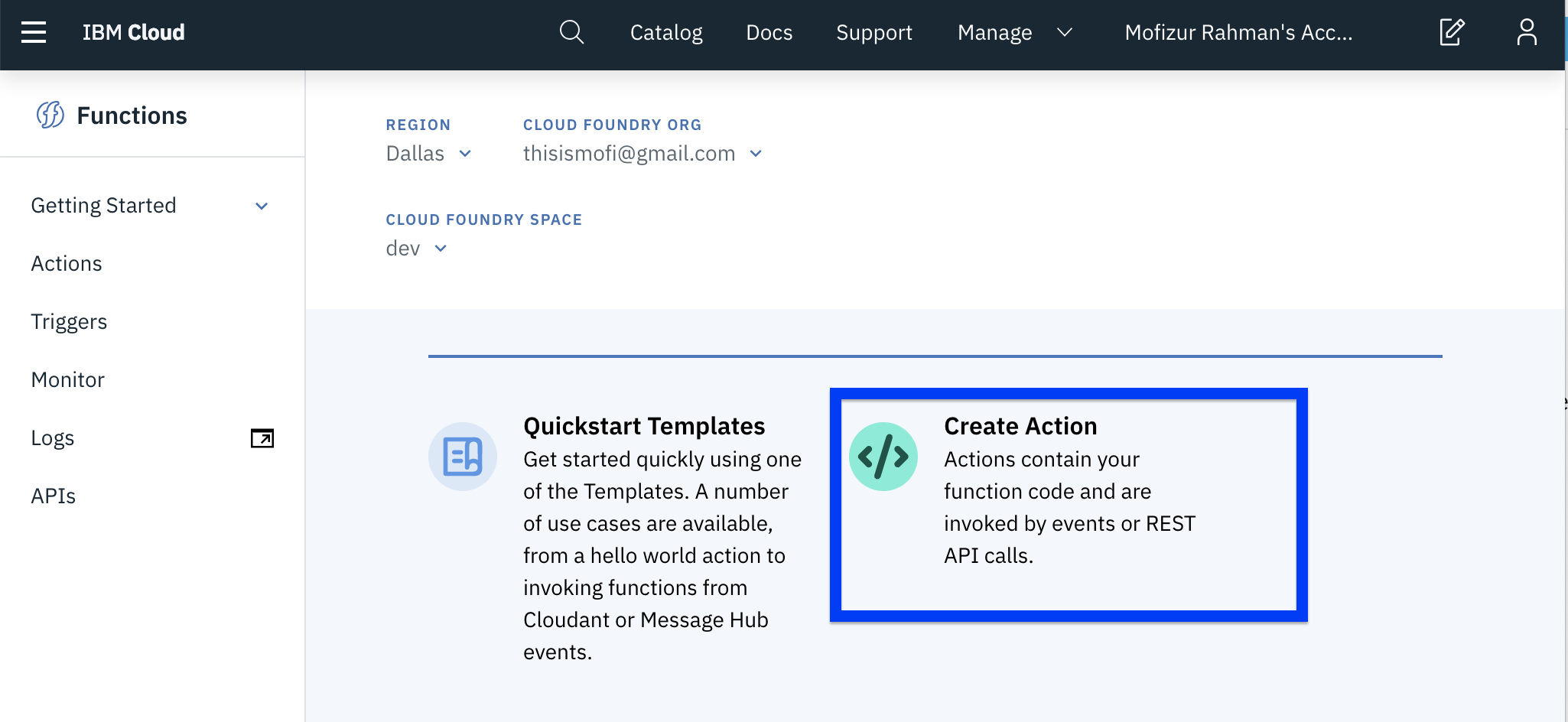This screenshot has height=722, width=1568.
Task: Open the Catalog menu item
Action: coord(666,32)
